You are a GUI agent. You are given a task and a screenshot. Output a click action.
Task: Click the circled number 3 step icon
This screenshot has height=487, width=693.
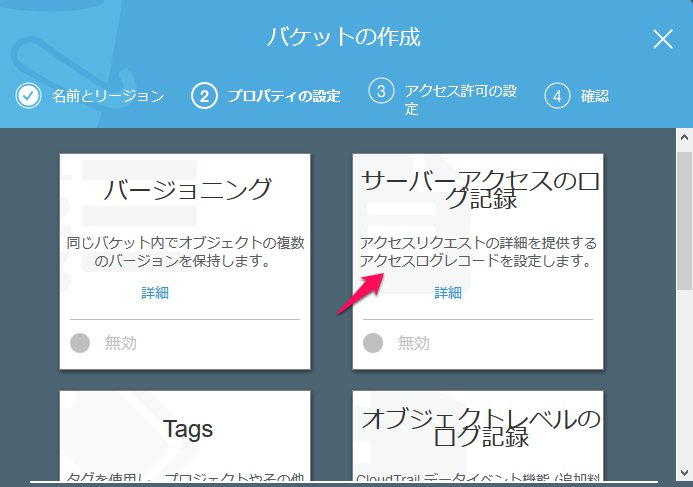coord(380,92)
